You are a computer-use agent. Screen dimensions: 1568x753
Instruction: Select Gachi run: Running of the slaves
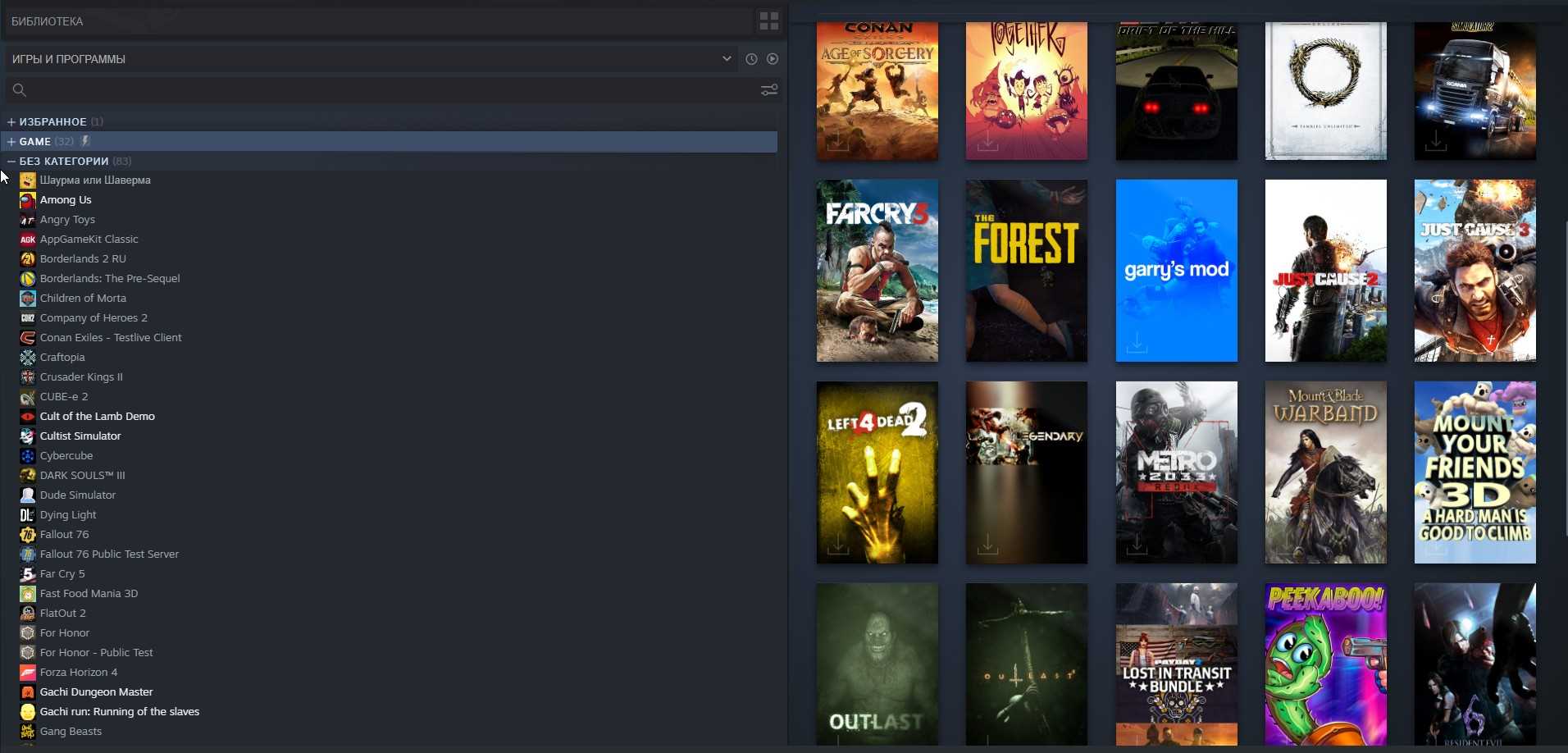(x=120, y=712)
